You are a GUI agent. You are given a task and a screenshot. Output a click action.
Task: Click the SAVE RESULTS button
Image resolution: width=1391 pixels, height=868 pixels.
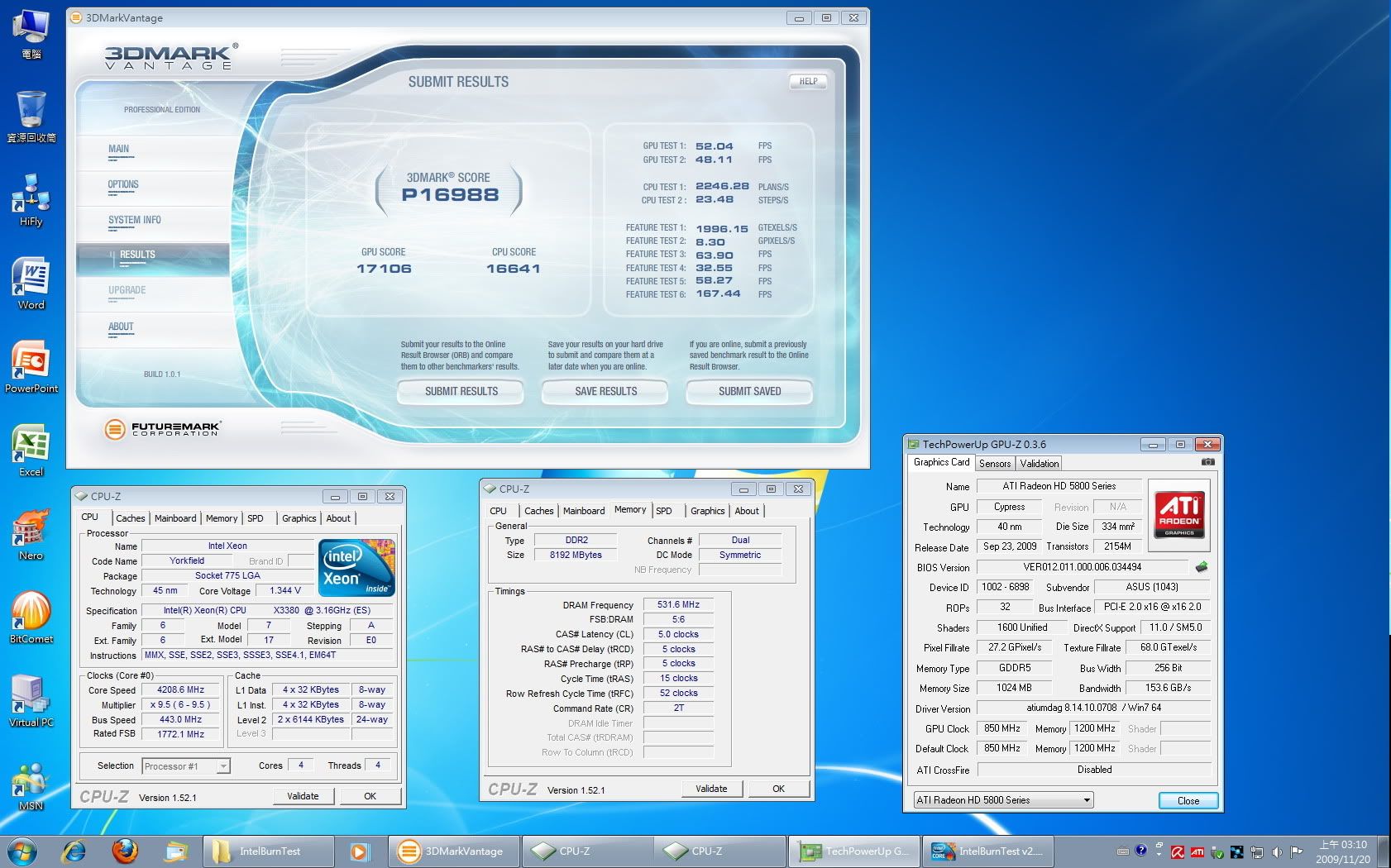coord(605,392)
